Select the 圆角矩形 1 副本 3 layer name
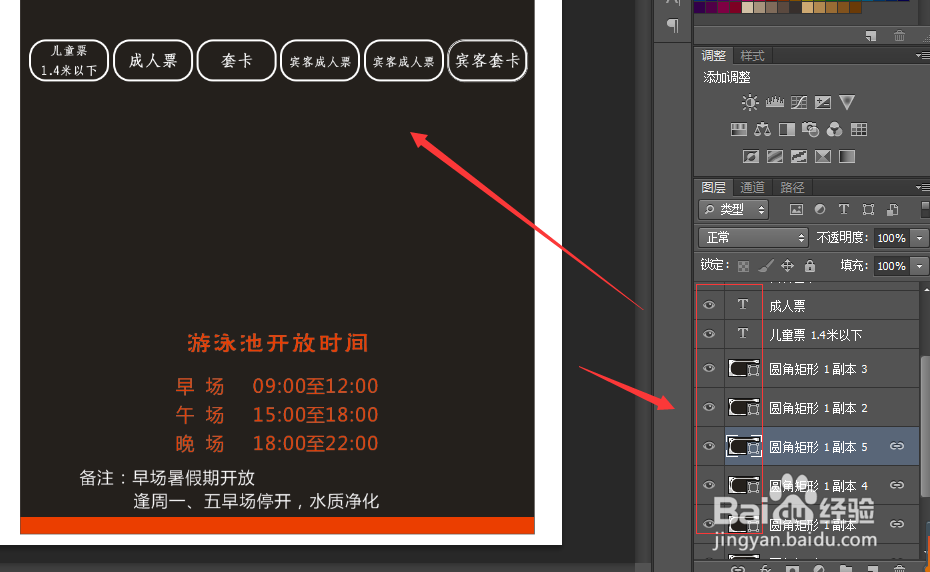Viewport: 930px width, 572px height. pos(818,369)
